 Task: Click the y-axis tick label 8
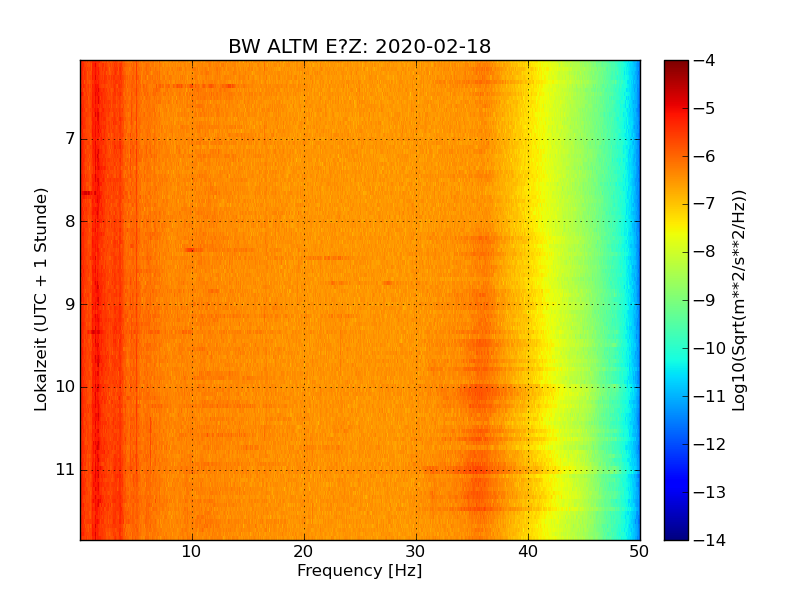pos(70,221)
